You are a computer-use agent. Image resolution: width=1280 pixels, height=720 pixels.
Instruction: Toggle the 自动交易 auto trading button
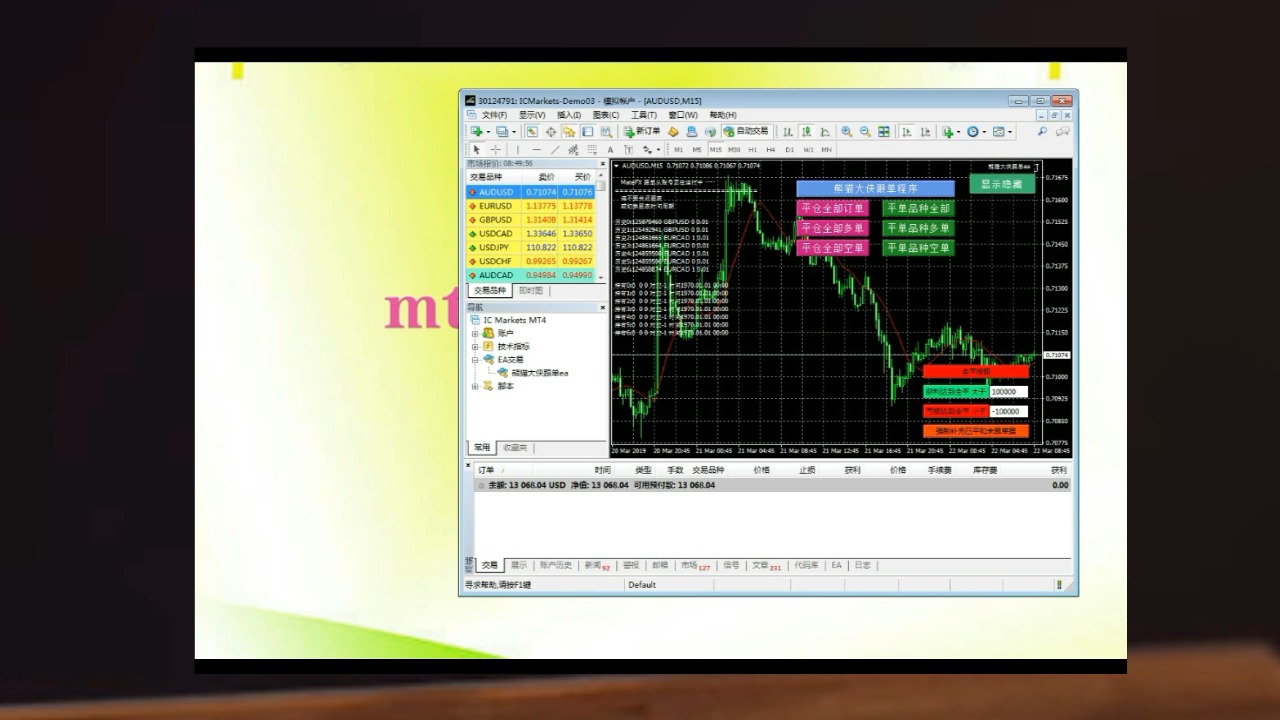click(x=746, y=131)
